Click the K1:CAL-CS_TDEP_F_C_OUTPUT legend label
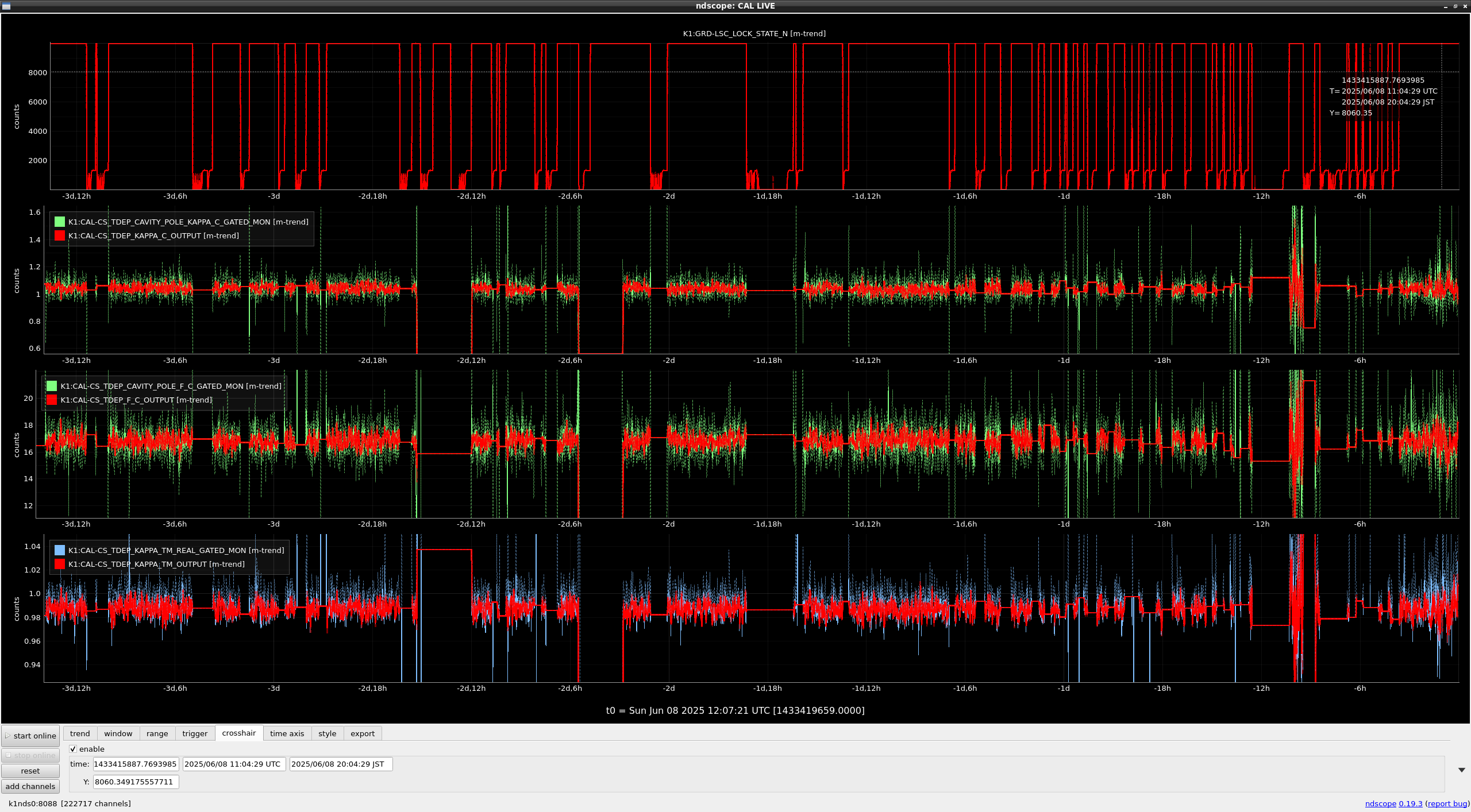The height and width of the screenshot is (812, 1471). pyautogui.click(x=136, y=400)
